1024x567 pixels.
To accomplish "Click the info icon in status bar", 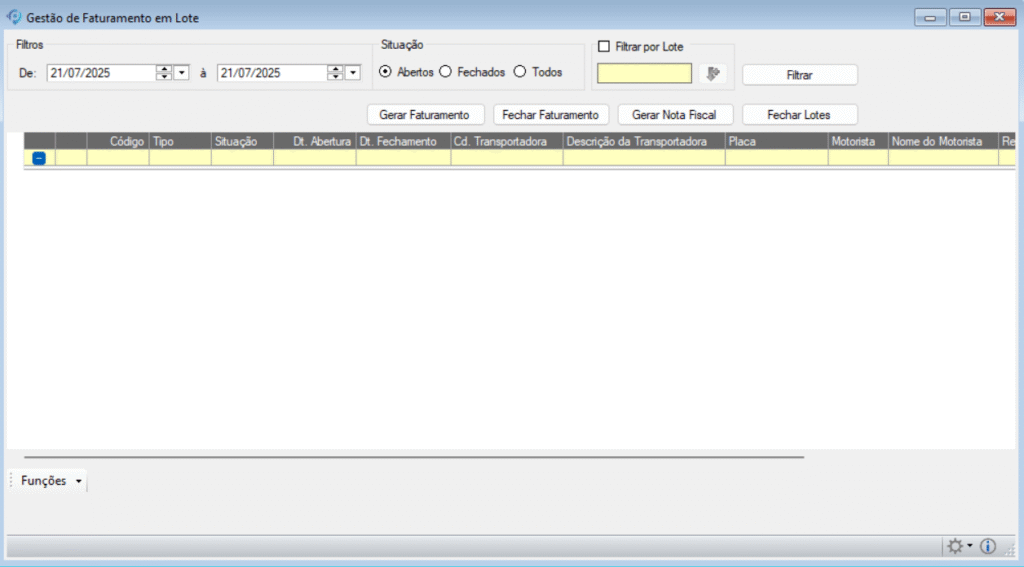I will pyautogui.click(x=988, y=546).
